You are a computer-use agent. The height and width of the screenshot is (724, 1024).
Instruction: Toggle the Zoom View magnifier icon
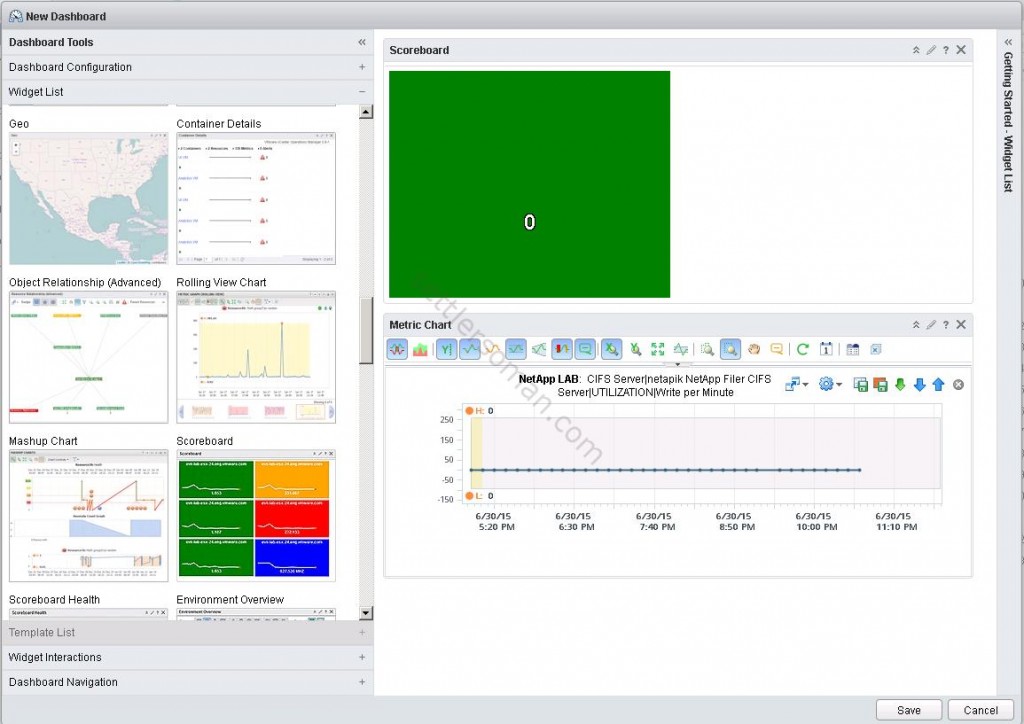[x=731, y=349]
